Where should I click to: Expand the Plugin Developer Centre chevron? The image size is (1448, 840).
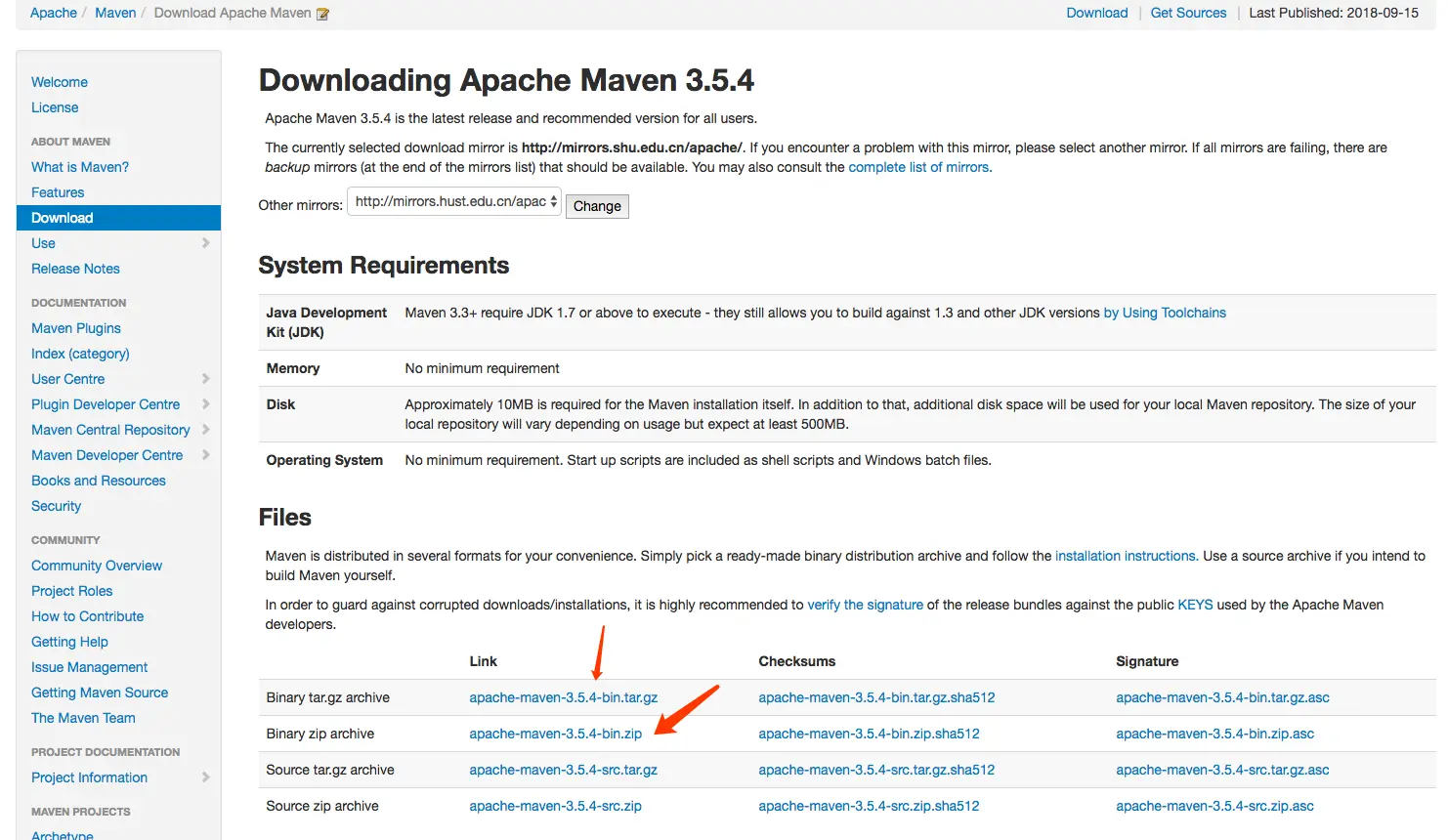pos(205,404)
